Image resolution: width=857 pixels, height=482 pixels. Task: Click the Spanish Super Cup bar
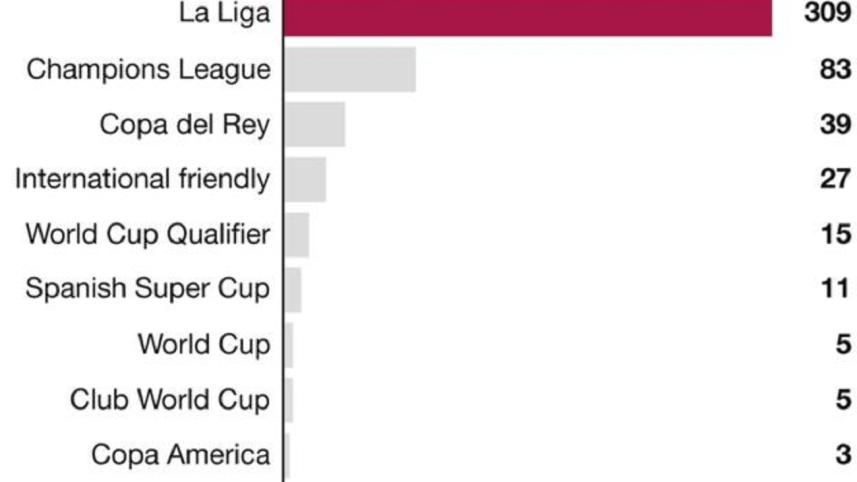click(x=293, y=289)
